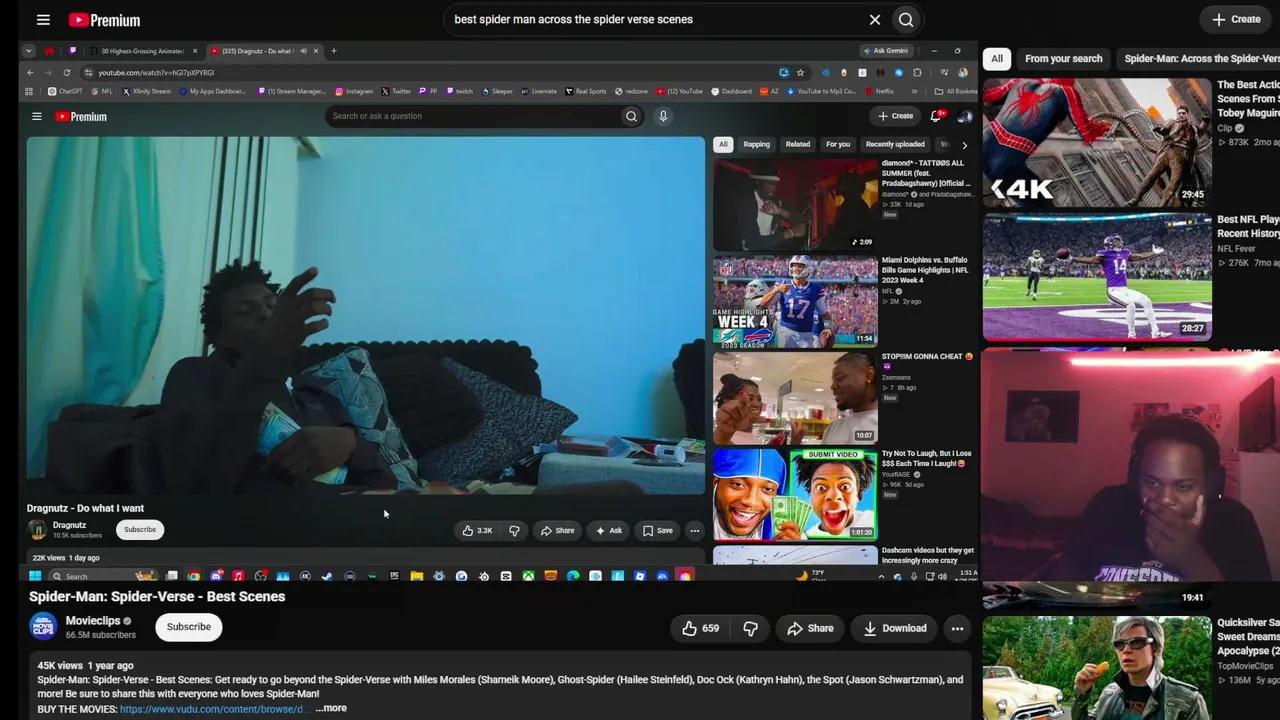Screen dimensions: 1280x720
Task: Open the twitch bookmark
Action: click(x=460, y=91)
